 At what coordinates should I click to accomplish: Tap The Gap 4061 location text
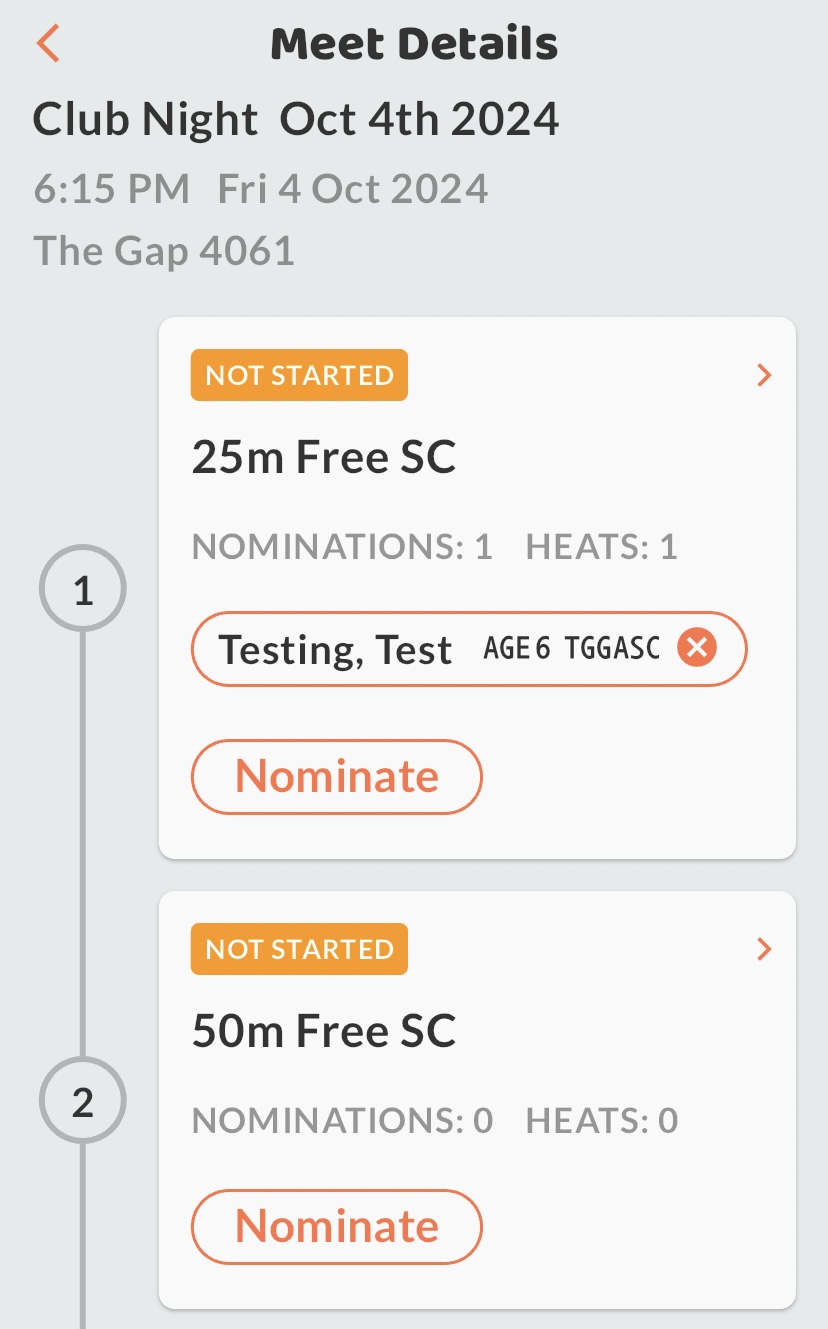[164, 250]
